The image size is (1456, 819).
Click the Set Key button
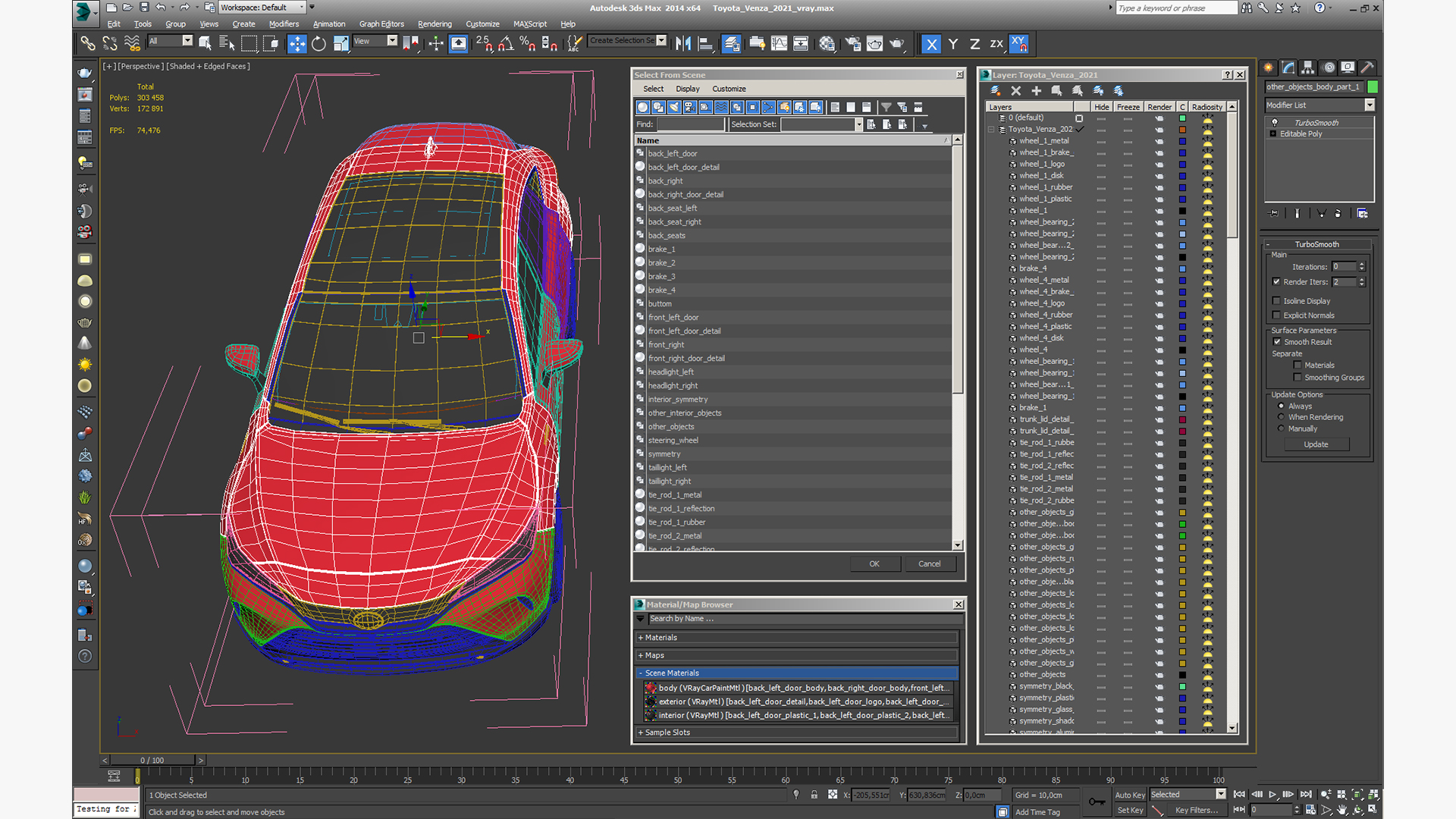pos(1130,811)
